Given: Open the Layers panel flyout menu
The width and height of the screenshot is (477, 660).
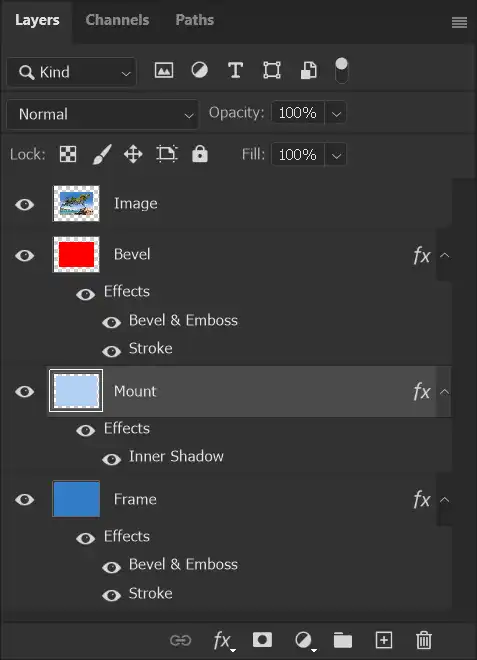Looking at the screenshot, I should 459,22.
